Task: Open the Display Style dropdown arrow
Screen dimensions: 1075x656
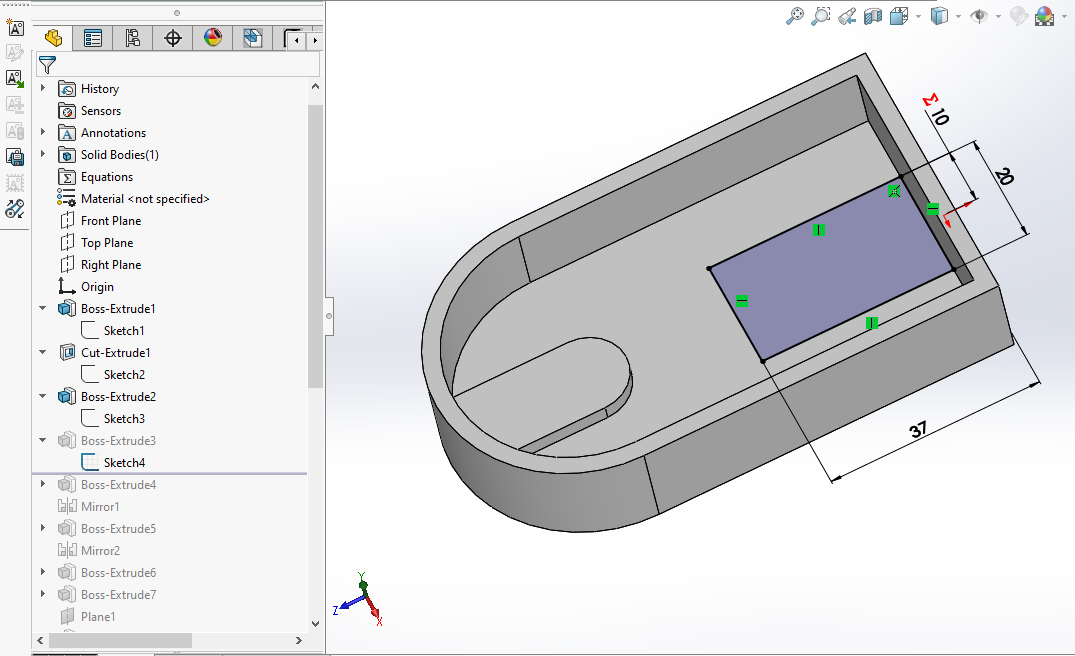Action: tap(958, 16)
